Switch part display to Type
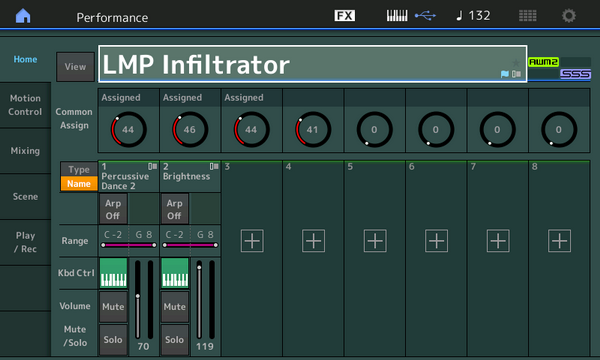 click(79, 169)
